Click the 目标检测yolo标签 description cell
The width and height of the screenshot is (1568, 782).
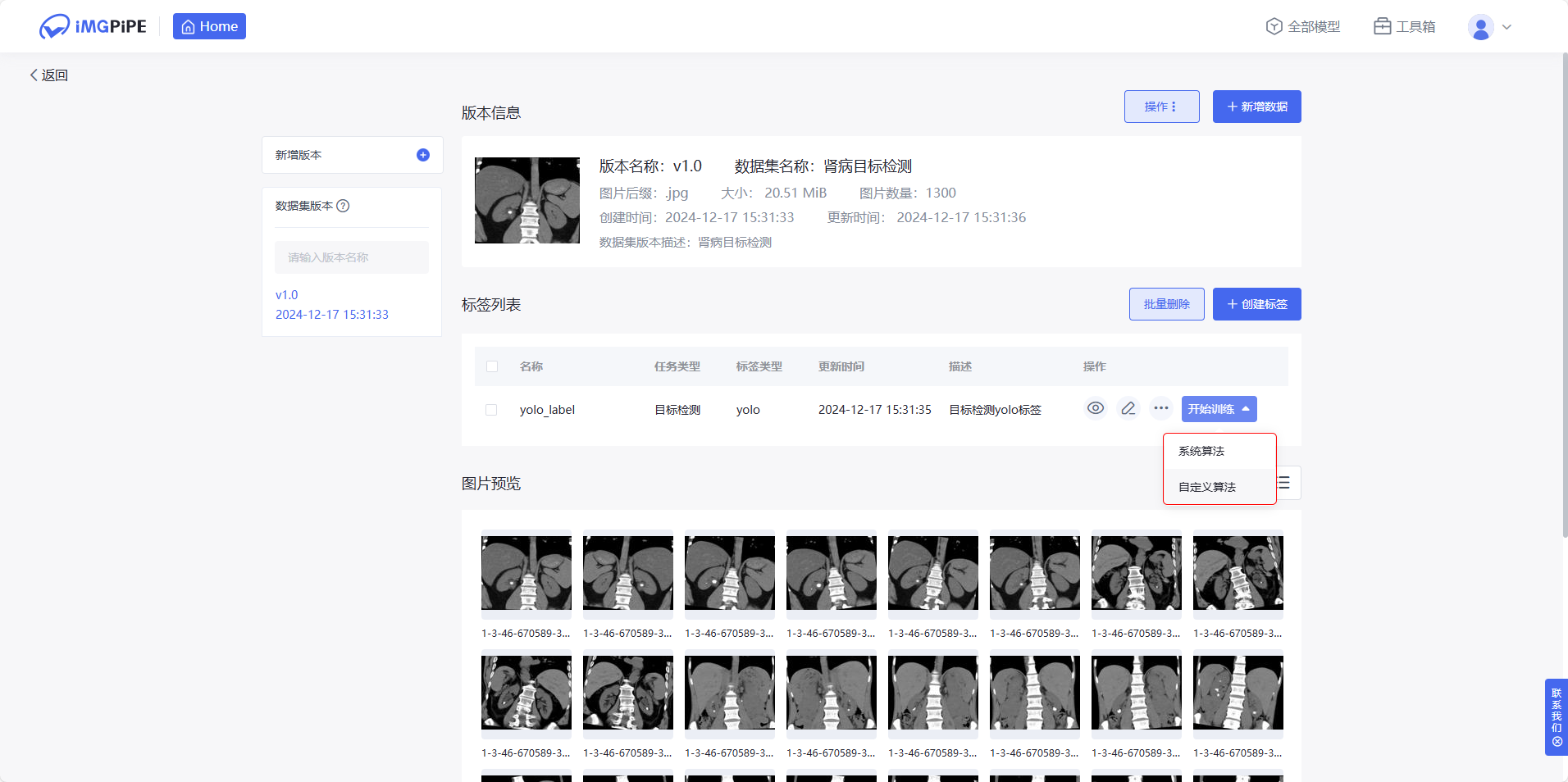point(995,410)
